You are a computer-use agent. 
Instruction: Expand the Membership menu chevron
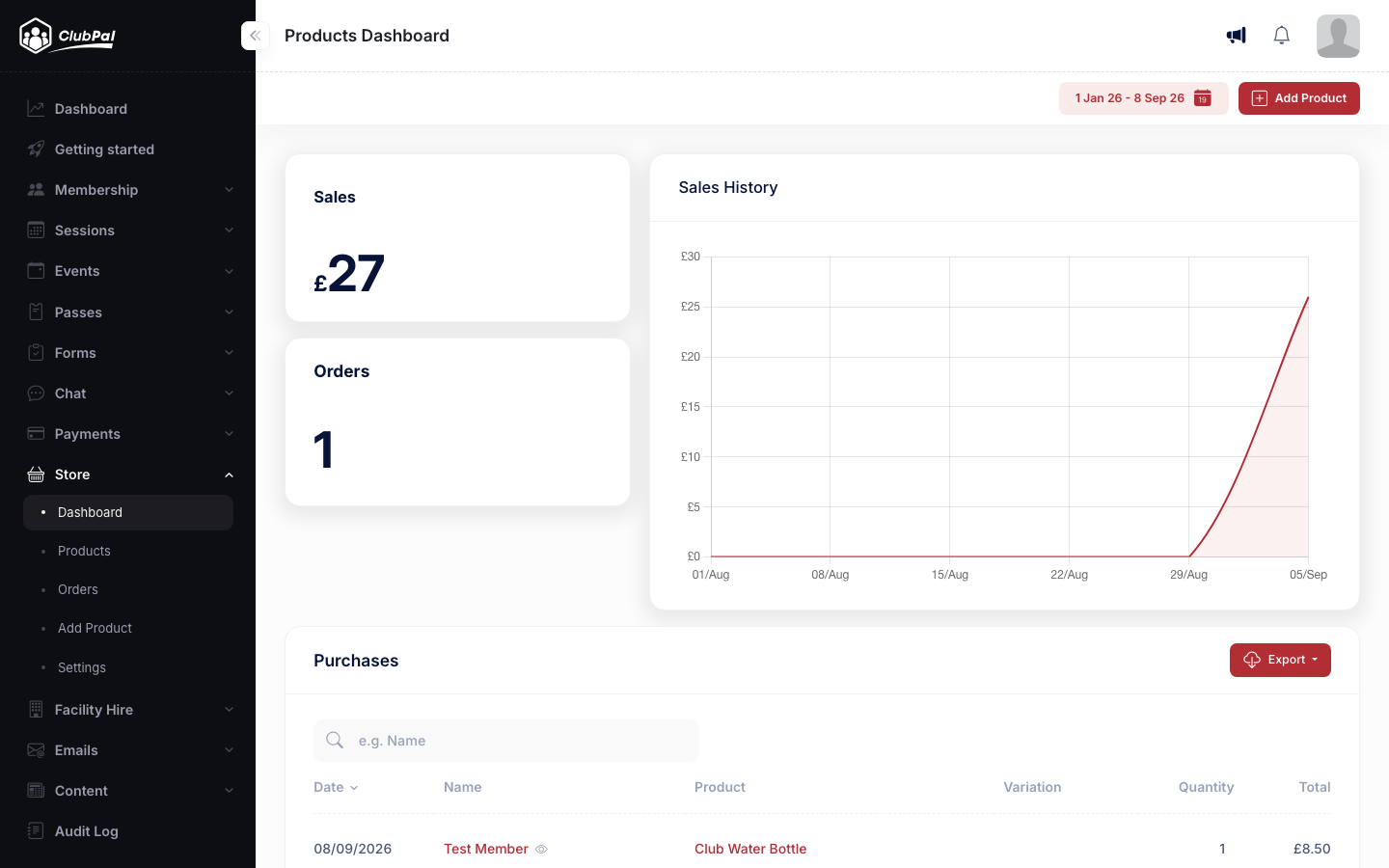tap(229, 190)
